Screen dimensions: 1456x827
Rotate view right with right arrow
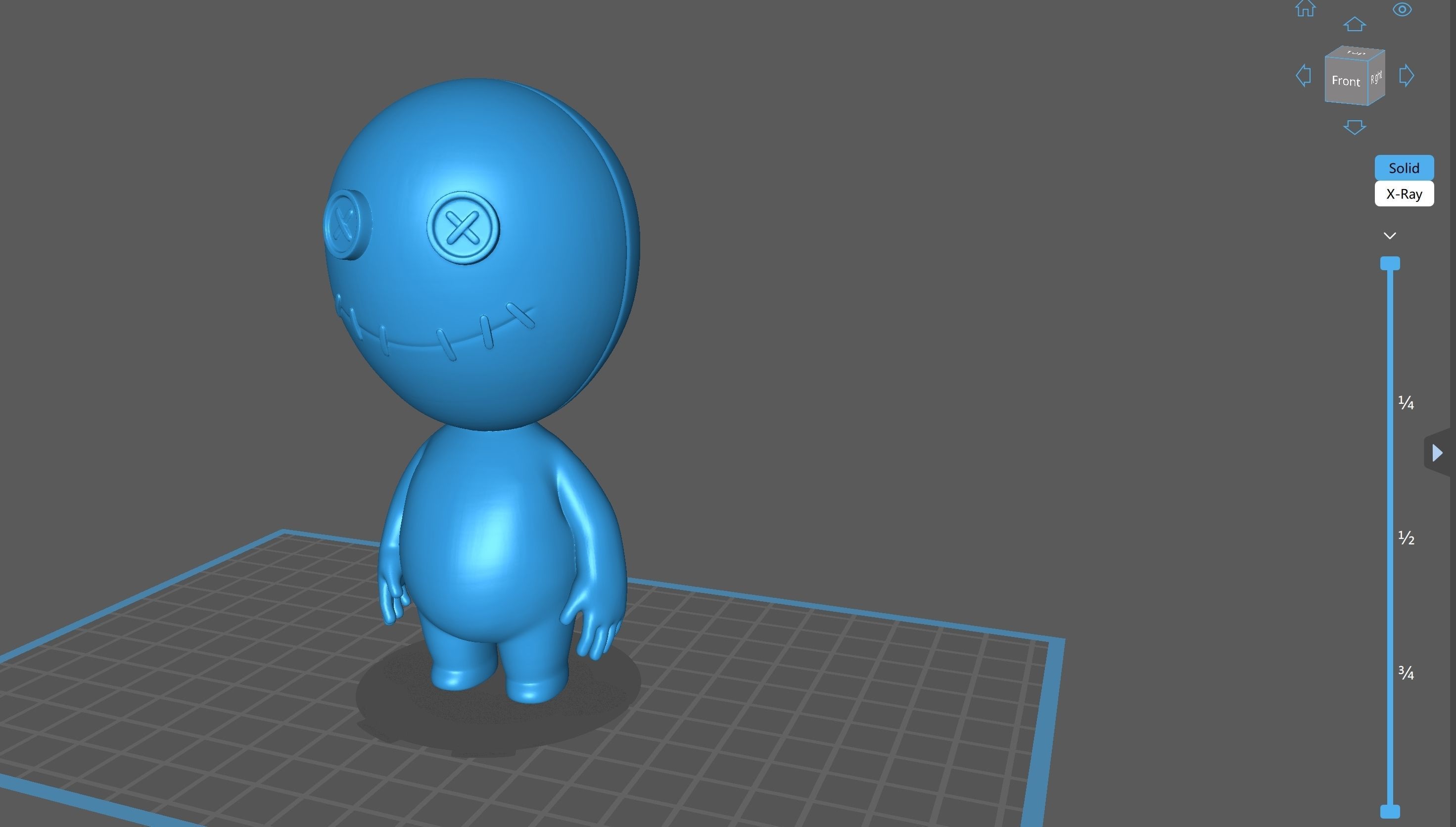(1406, 76)
